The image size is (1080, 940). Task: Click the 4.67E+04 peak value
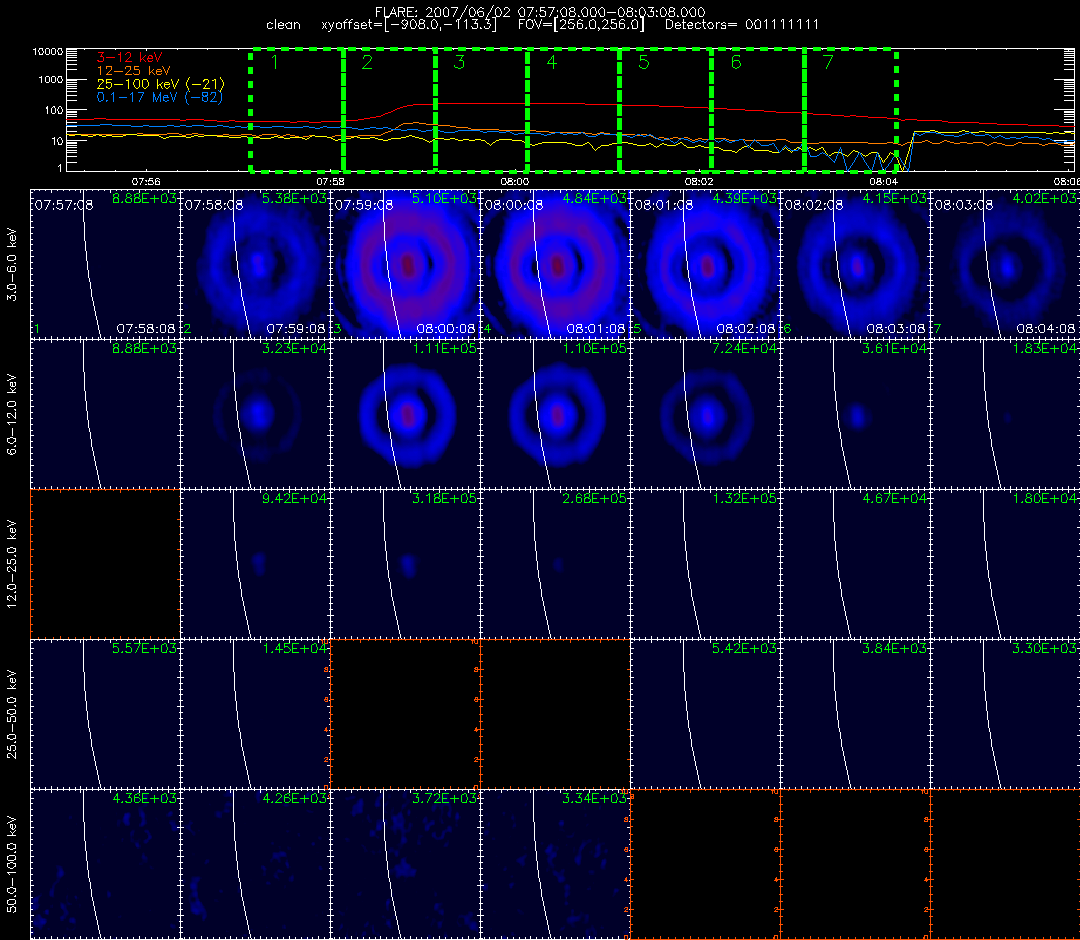[895, 498]
